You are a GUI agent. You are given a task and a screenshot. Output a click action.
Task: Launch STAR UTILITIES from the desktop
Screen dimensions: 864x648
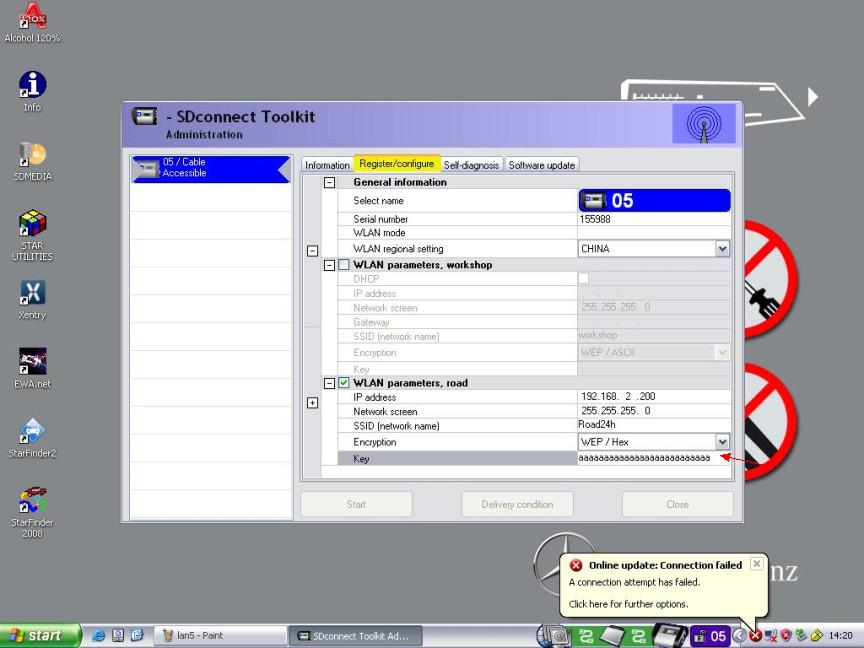(32, 235)
